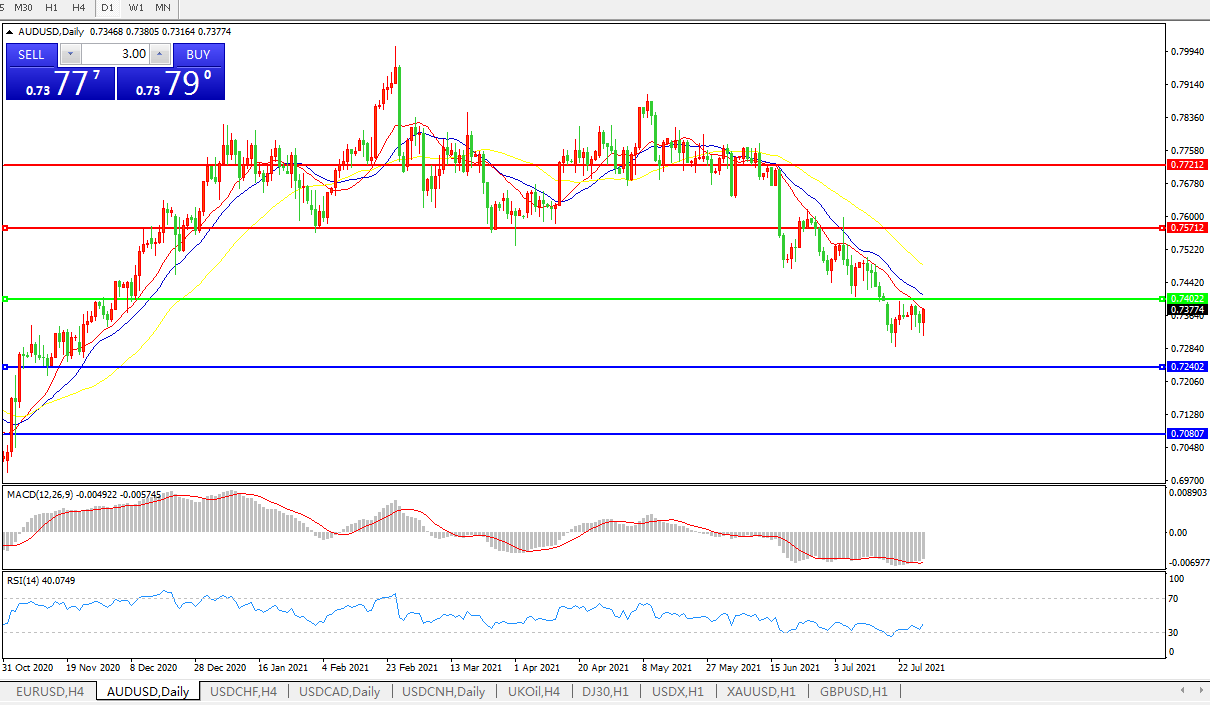Select the MN monthly timeframe

coord(162,7)
